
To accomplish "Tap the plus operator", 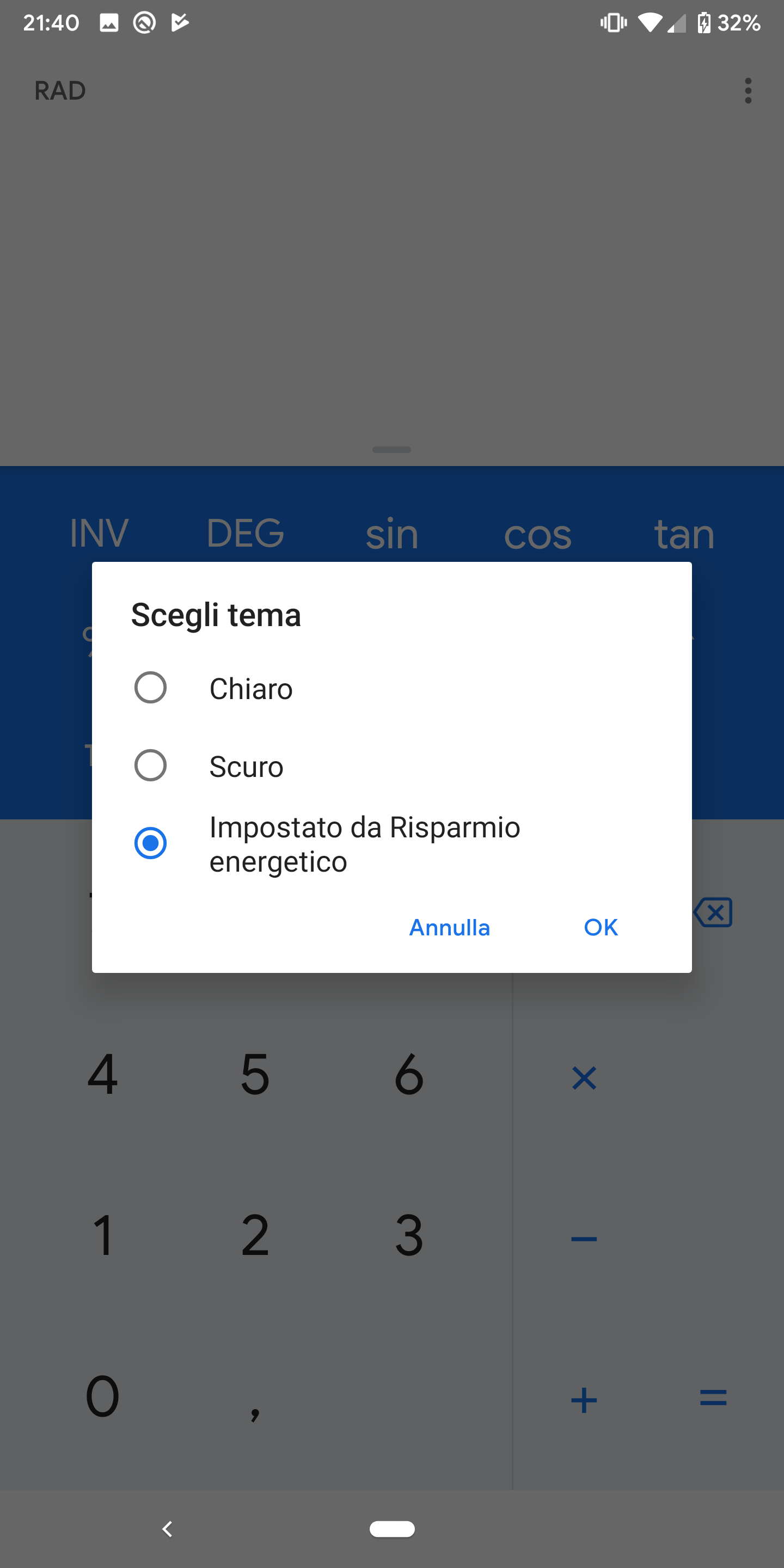I will coord(584,1399).
